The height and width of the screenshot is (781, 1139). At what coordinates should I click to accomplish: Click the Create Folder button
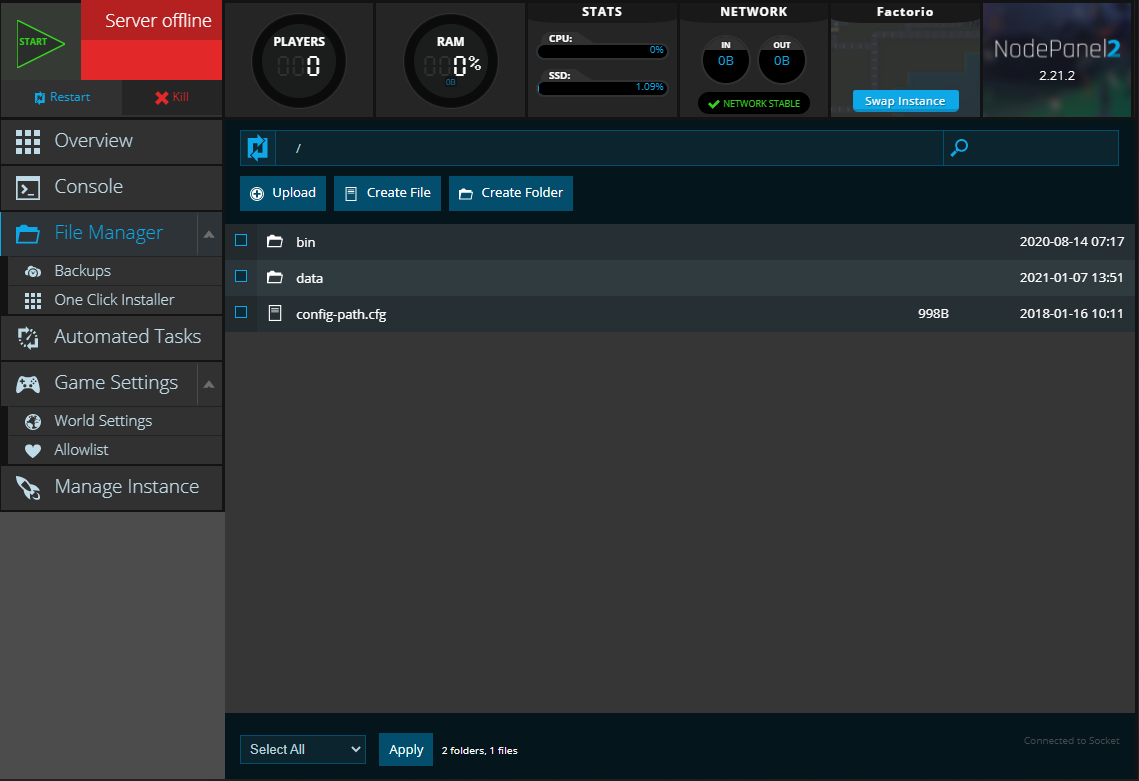511,193
